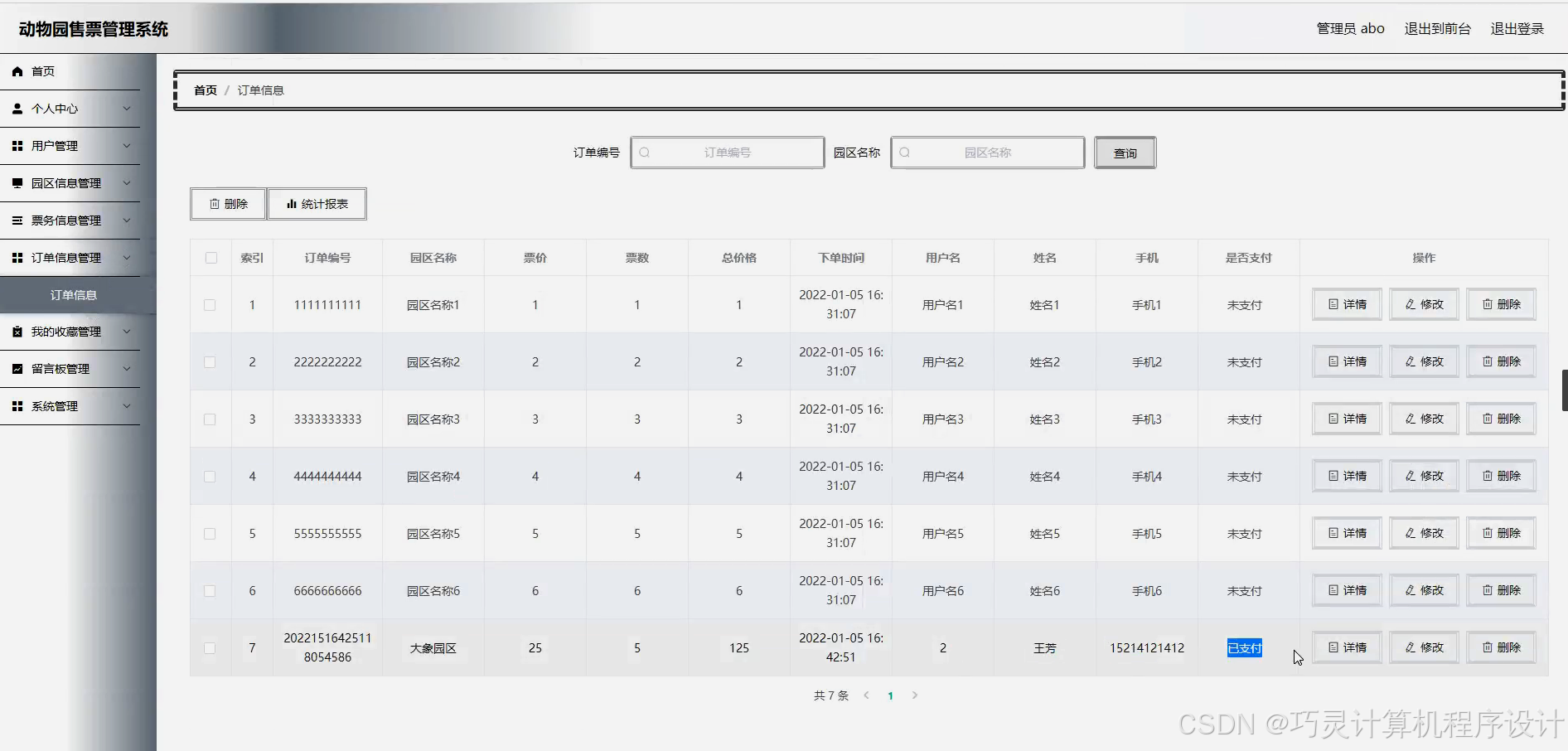Check the row for order 2222222222
Viewport: 1568px width, 751px height.
coord(210,362)
